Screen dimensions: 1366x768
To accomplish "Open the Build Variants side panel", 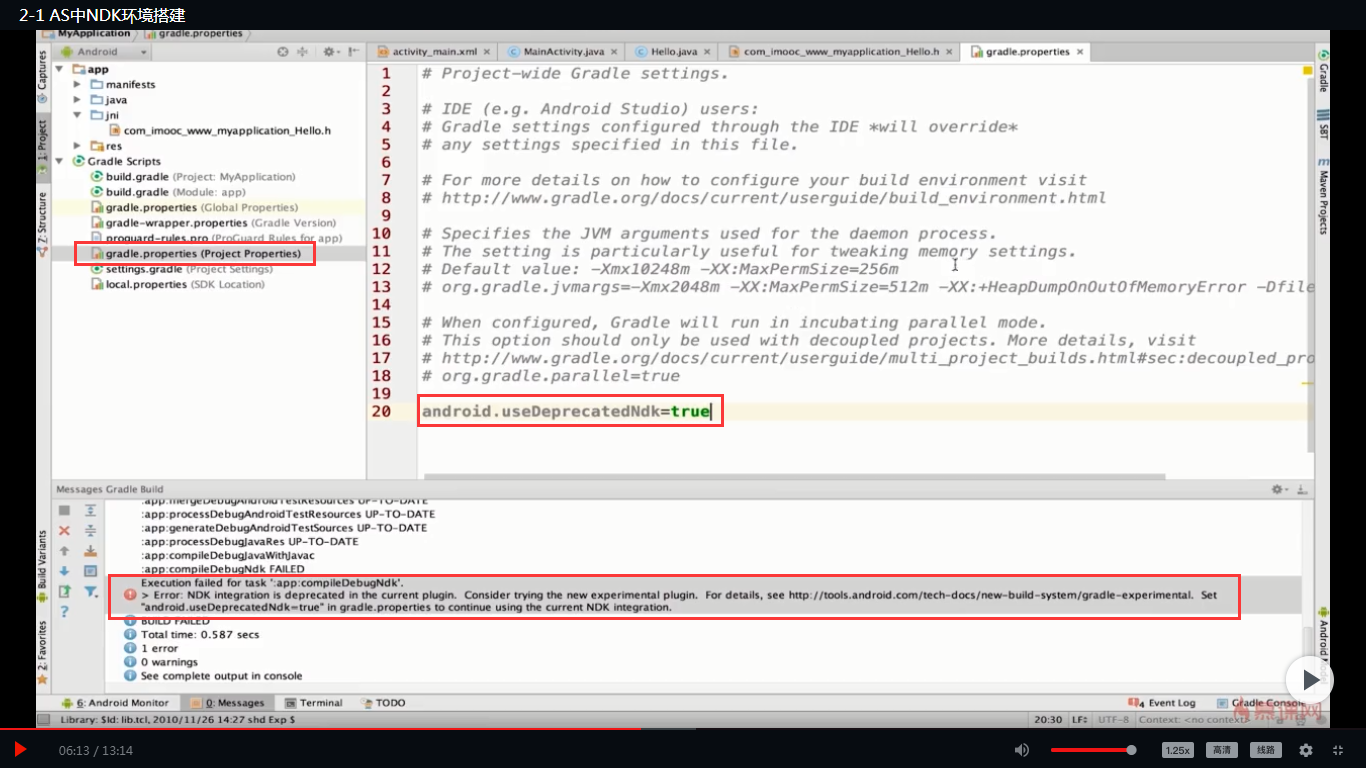I will tap(42, 566).
